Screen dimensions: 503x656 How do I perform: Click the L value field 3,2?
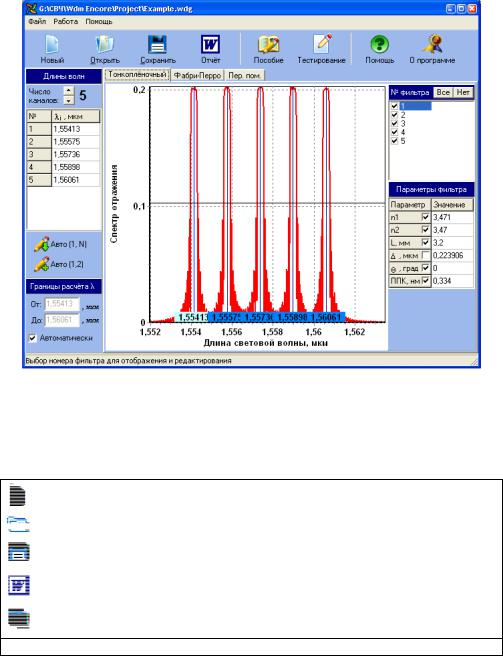452,242
